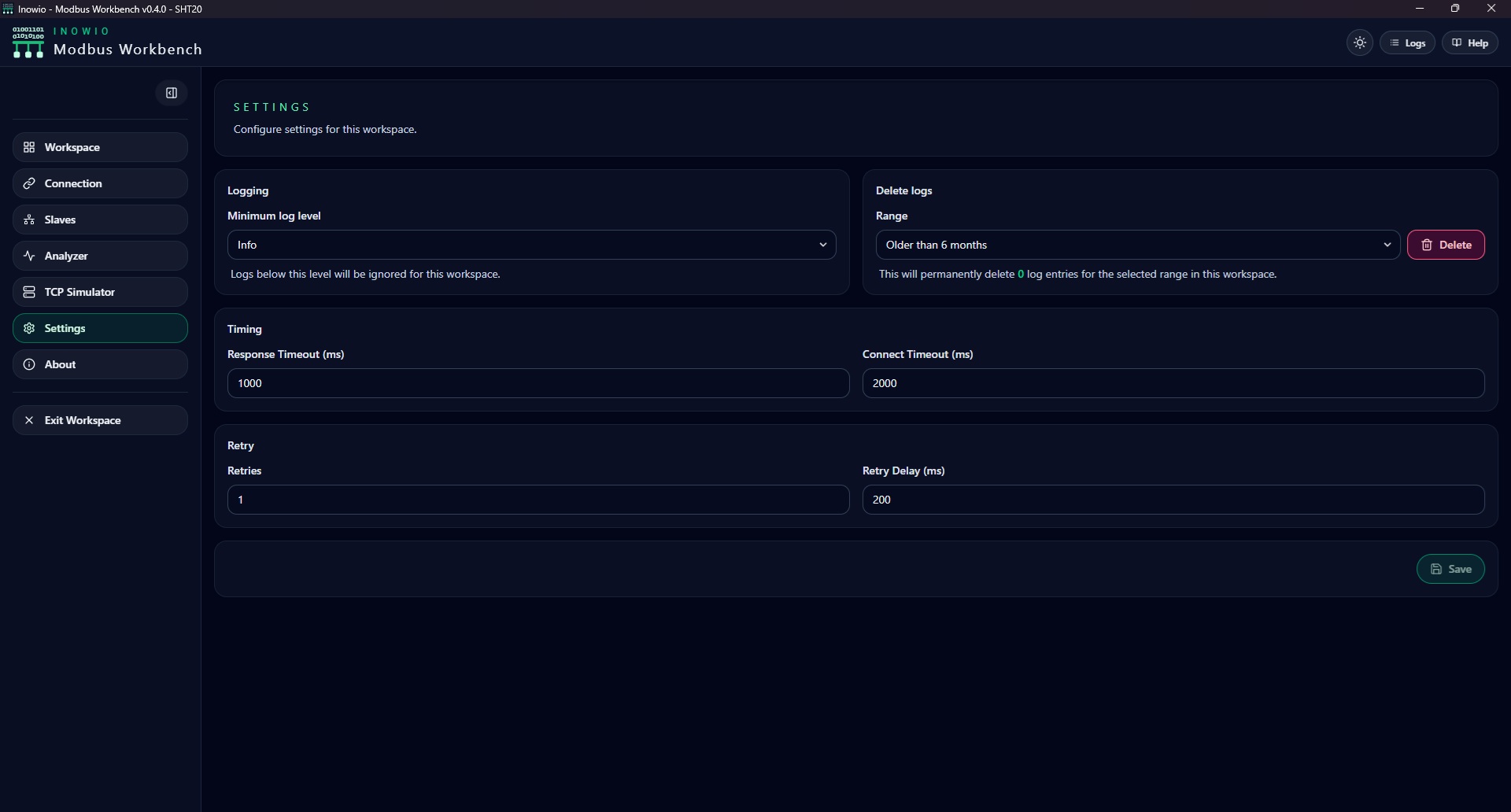This screenshot has height=812, width=1511.
Task: Open the Logs panel
Action: tap(1407, 43)
